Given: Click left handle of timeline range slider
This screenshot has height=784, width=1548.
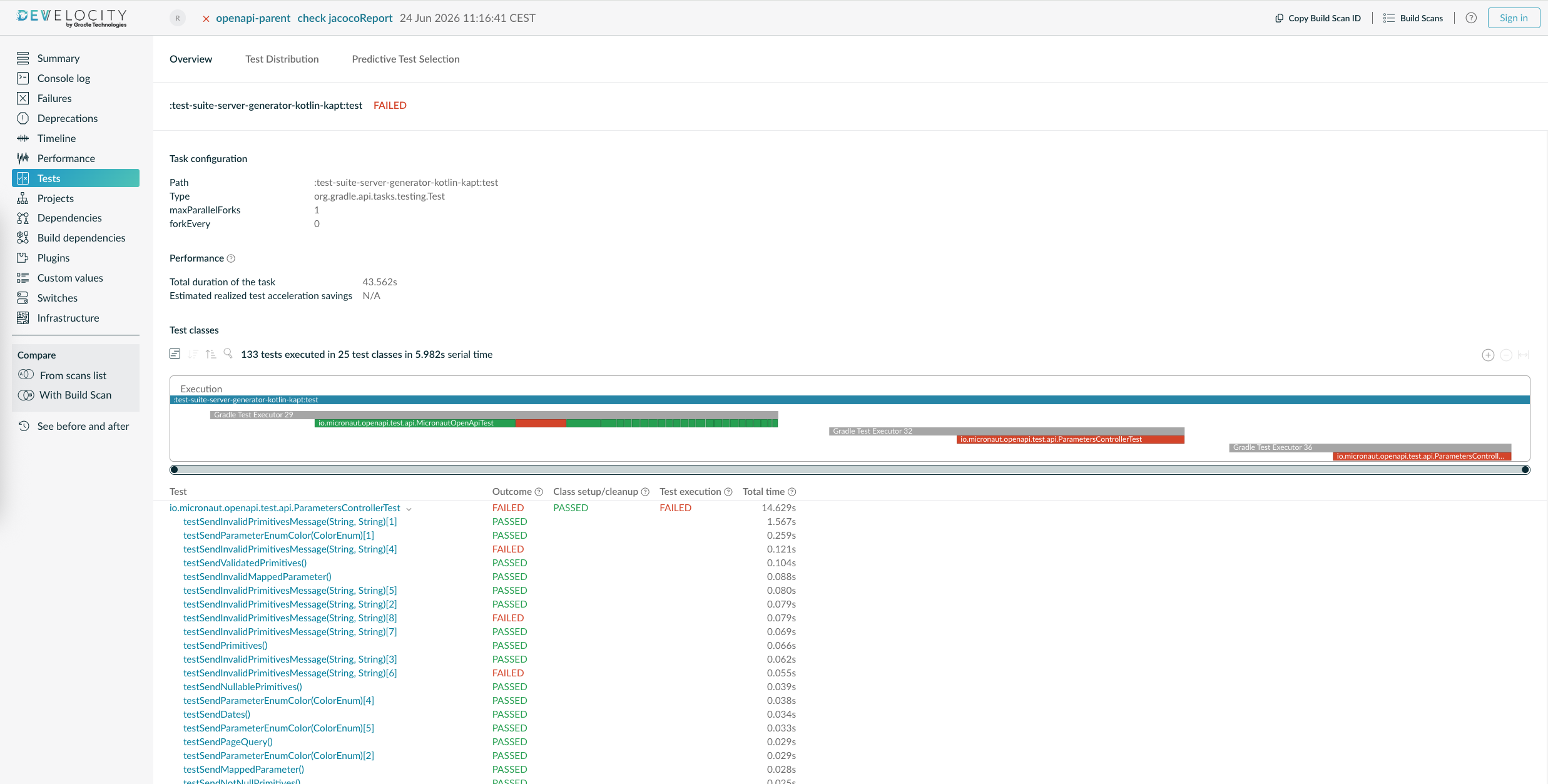Looking at the screenshot, I should point(174,470).
